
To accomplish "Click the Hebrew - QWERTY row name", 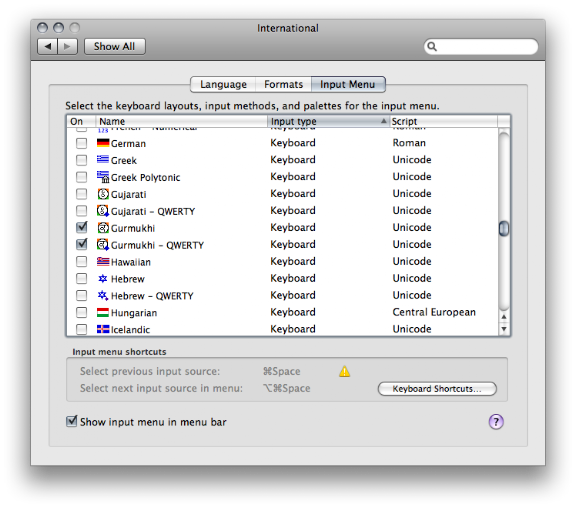I will point(152,296).
